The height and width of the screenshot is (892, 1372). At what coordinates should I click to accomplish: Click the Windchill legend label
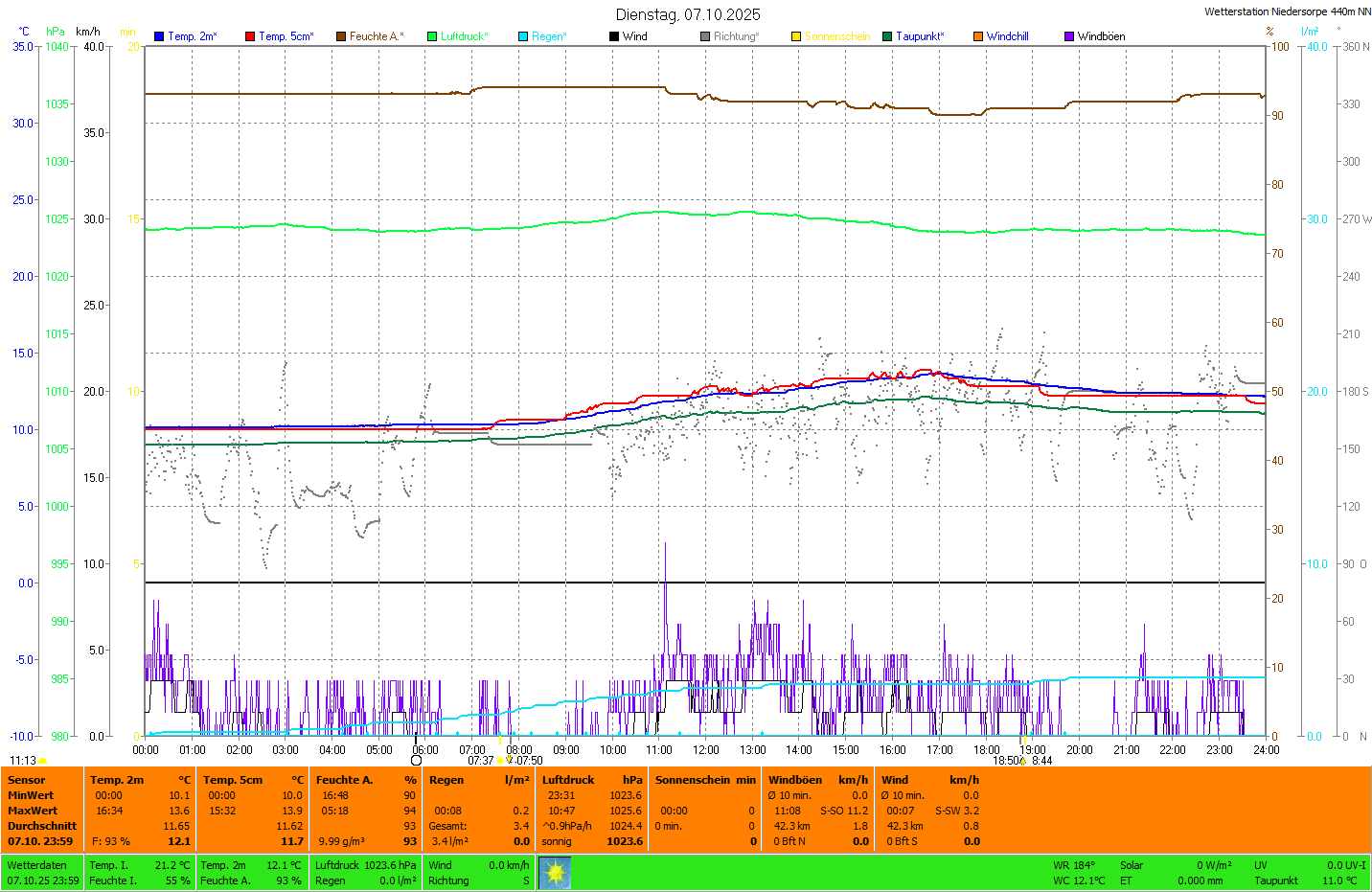1007,36
